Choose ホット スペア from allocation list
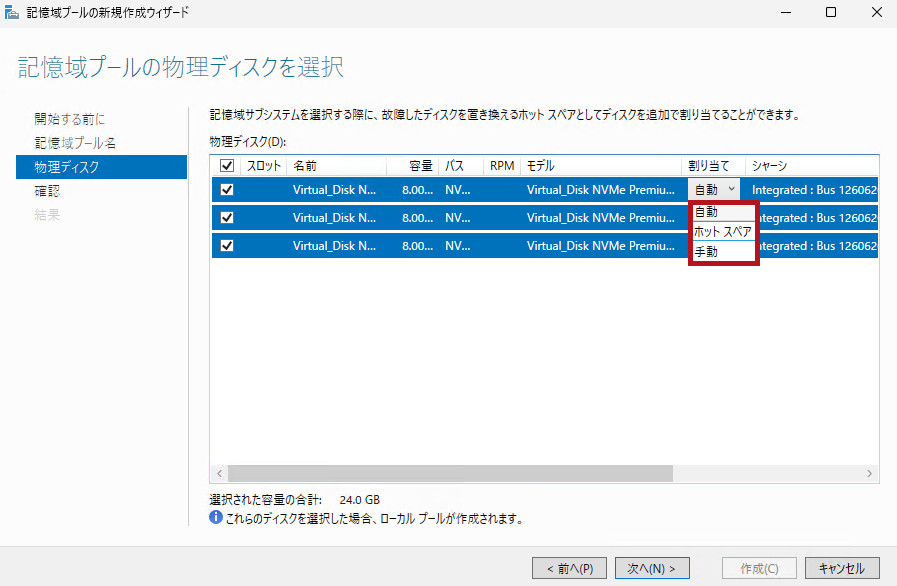The height and width of the screenshot is (586, 897). (x=722, y=232)
